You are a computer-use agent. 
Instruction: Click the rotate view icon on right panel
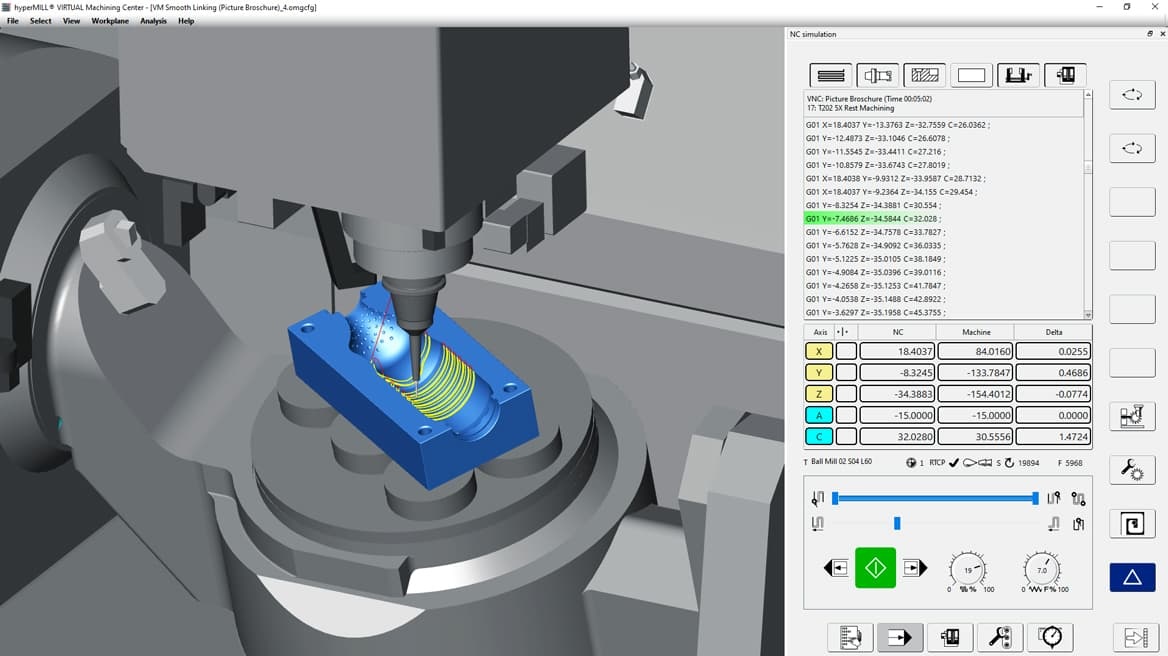click(1132, 94)
